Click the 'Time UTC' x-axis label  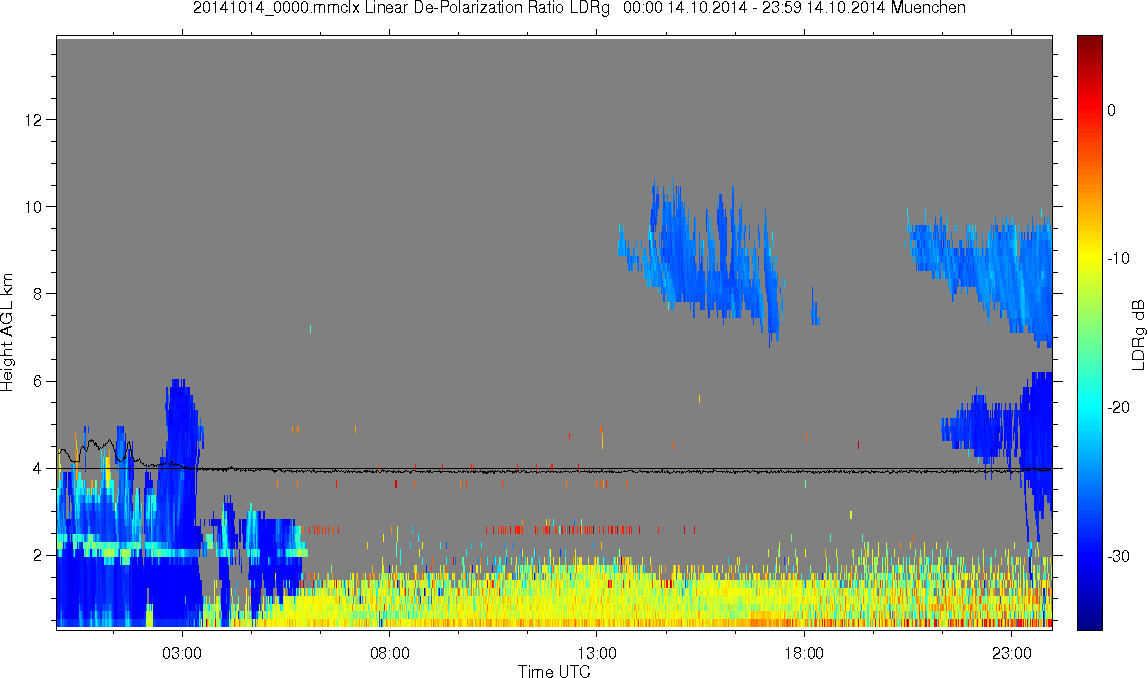(554, 671)
